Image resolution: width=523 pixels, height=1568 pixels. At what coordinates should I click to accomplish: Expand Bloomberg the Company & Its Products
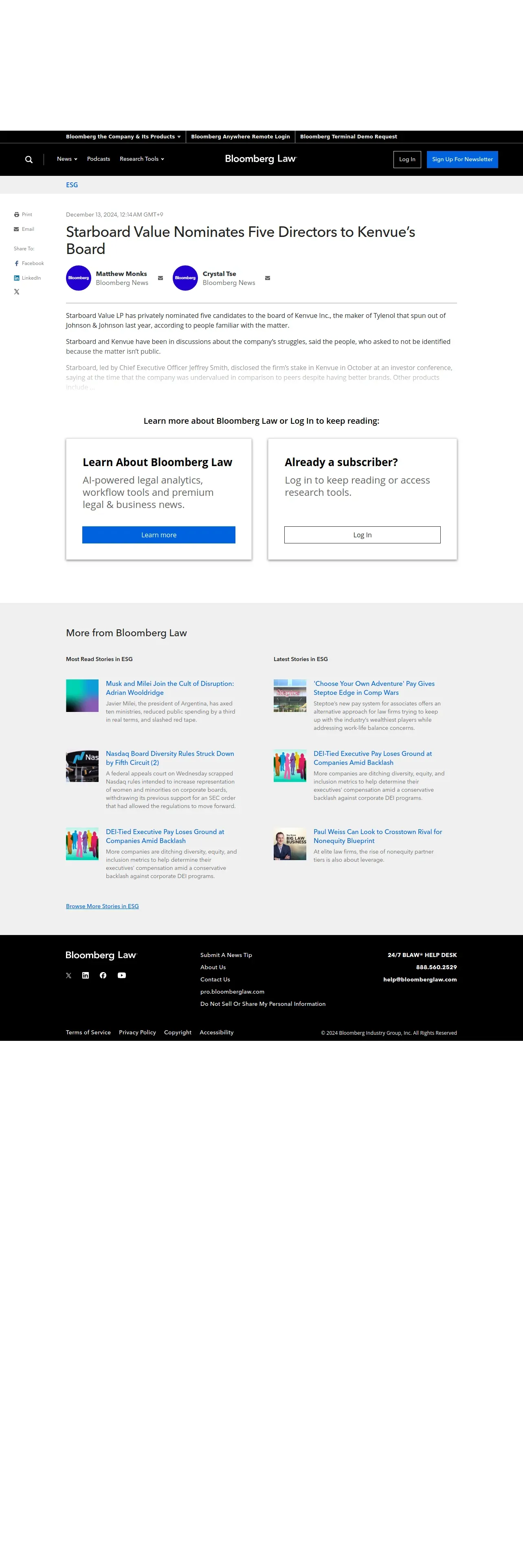click(x=123, y=137)
